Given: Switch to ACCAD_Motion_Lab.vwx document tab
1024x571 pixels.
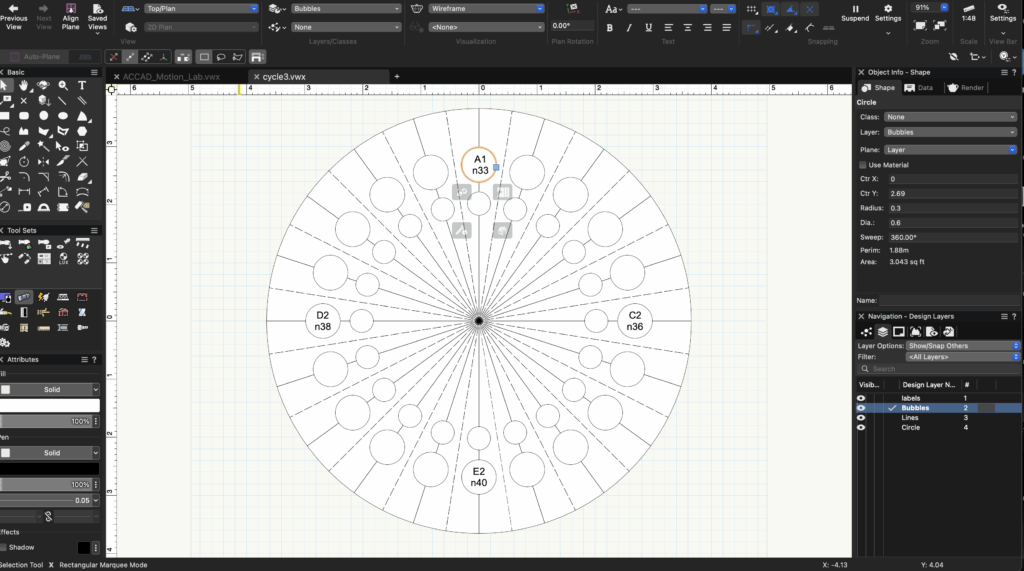Looking at the screenshot, I should pyautogui.click(x=171, y=76).
